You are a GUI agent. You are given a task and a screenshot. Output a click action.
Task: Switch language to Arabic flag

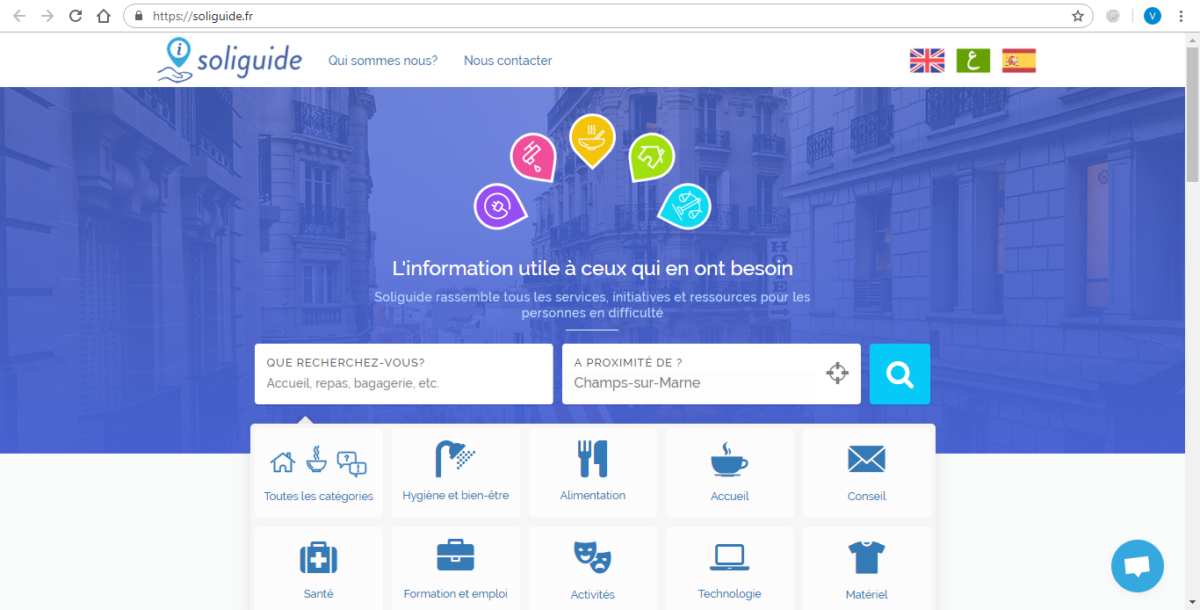point(973,61)
